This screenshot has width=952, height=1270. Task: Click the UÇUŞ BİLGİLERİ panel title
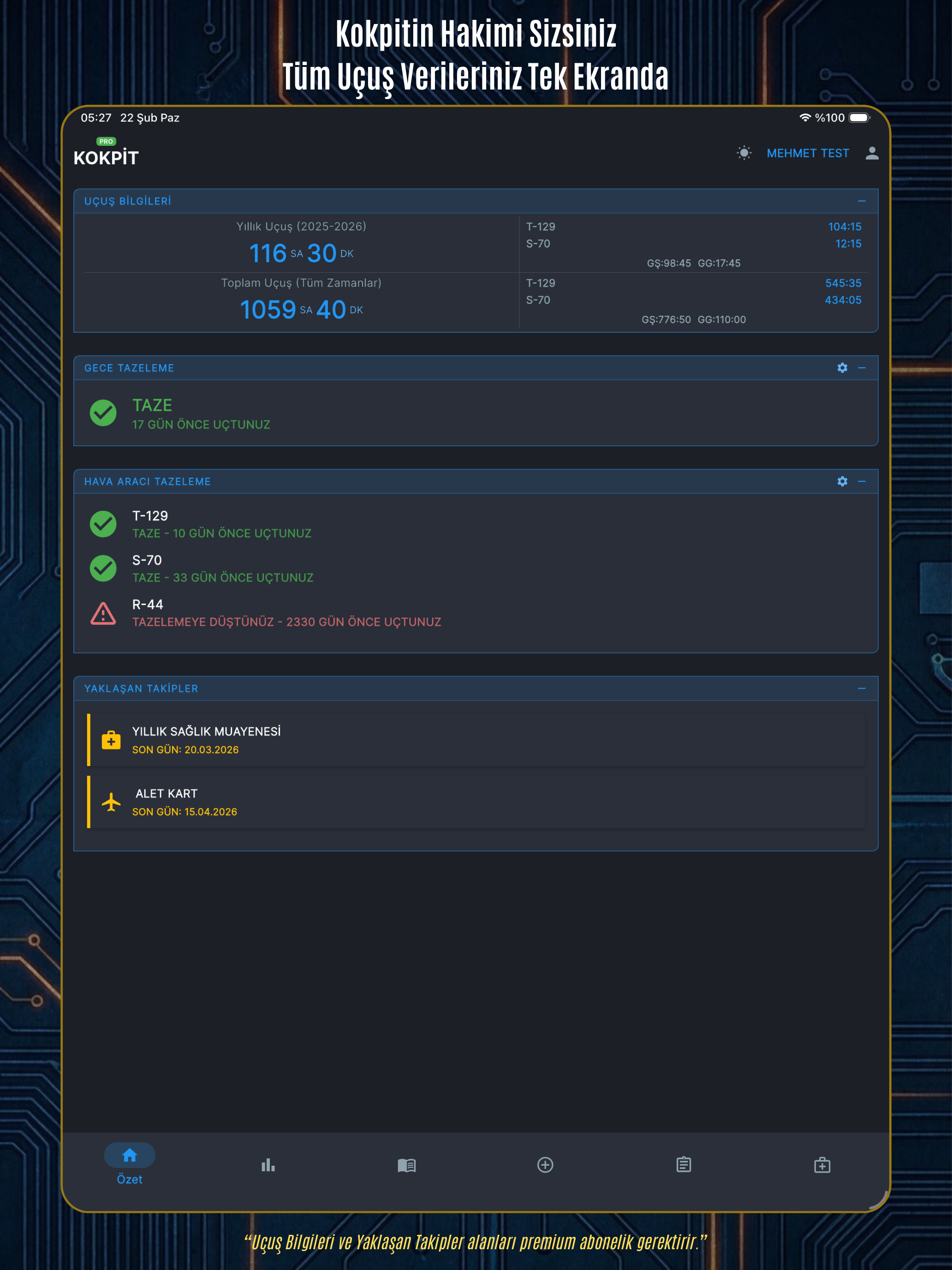pyautogui.click(x=127, y=201)
